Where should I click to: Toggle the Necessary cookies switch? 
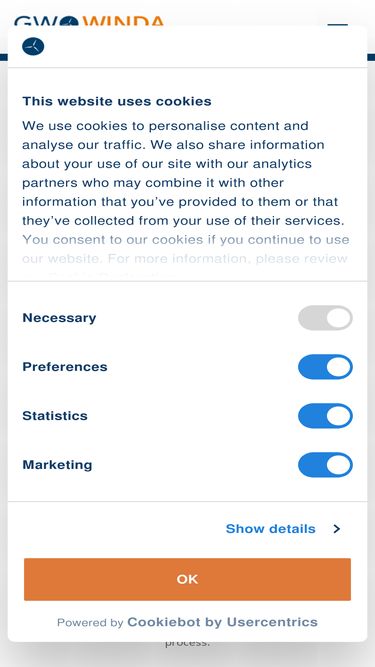[x=325, y=318]
